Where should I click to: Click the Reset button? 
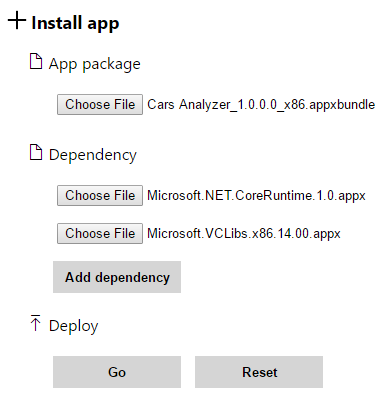pyautogui.click(x=259, y=372)
